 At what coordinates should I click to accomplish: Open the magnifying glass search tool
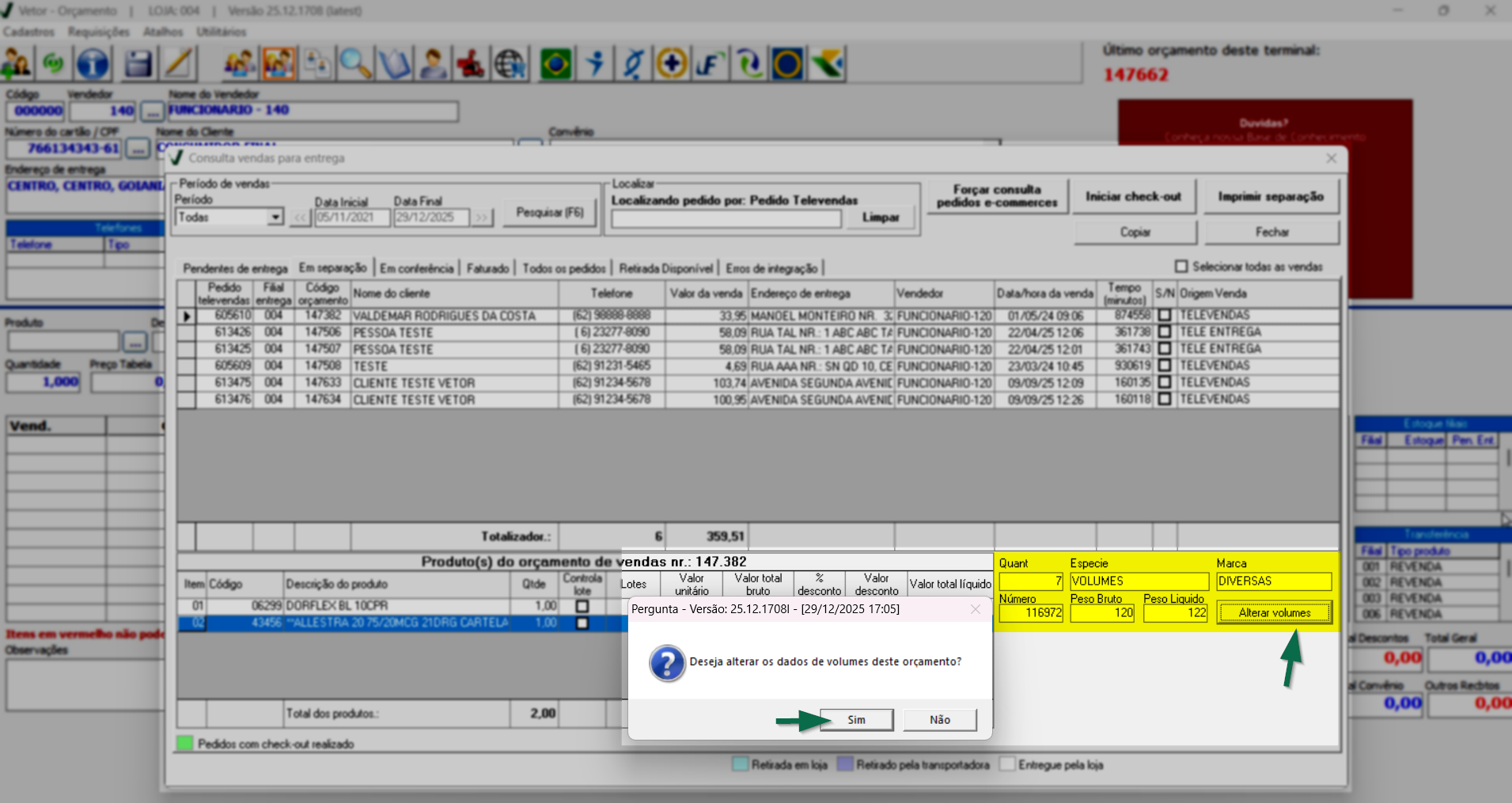[x=355, y=63]
